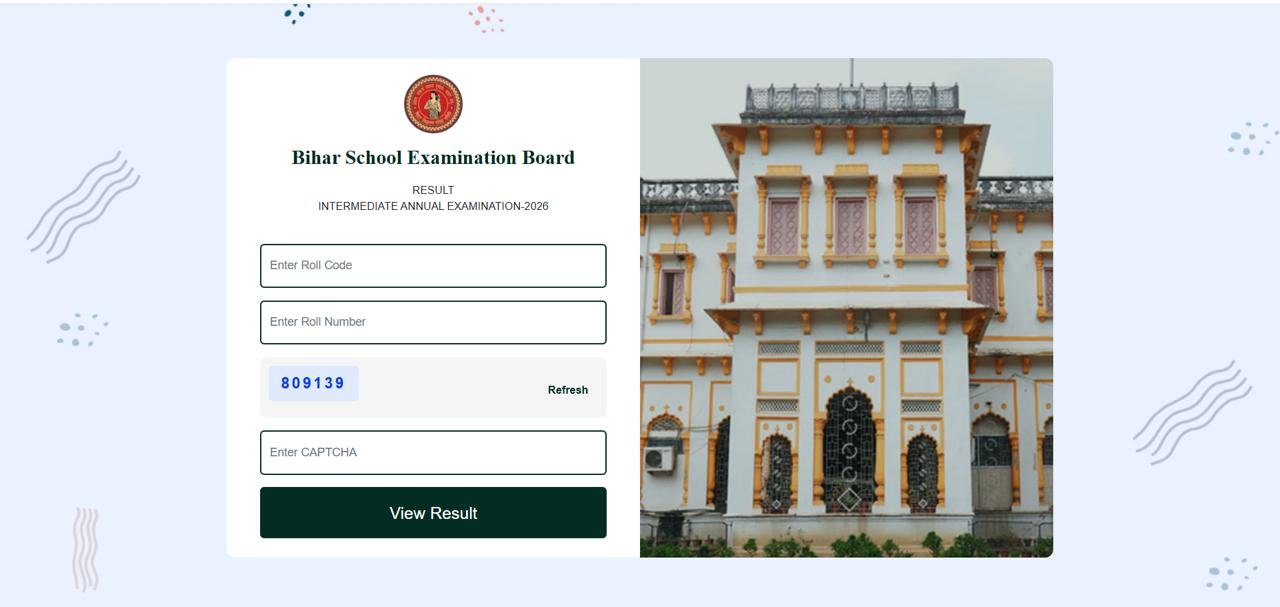
Task: Click the dark teal dots at the top
Action: click(297, 12)
